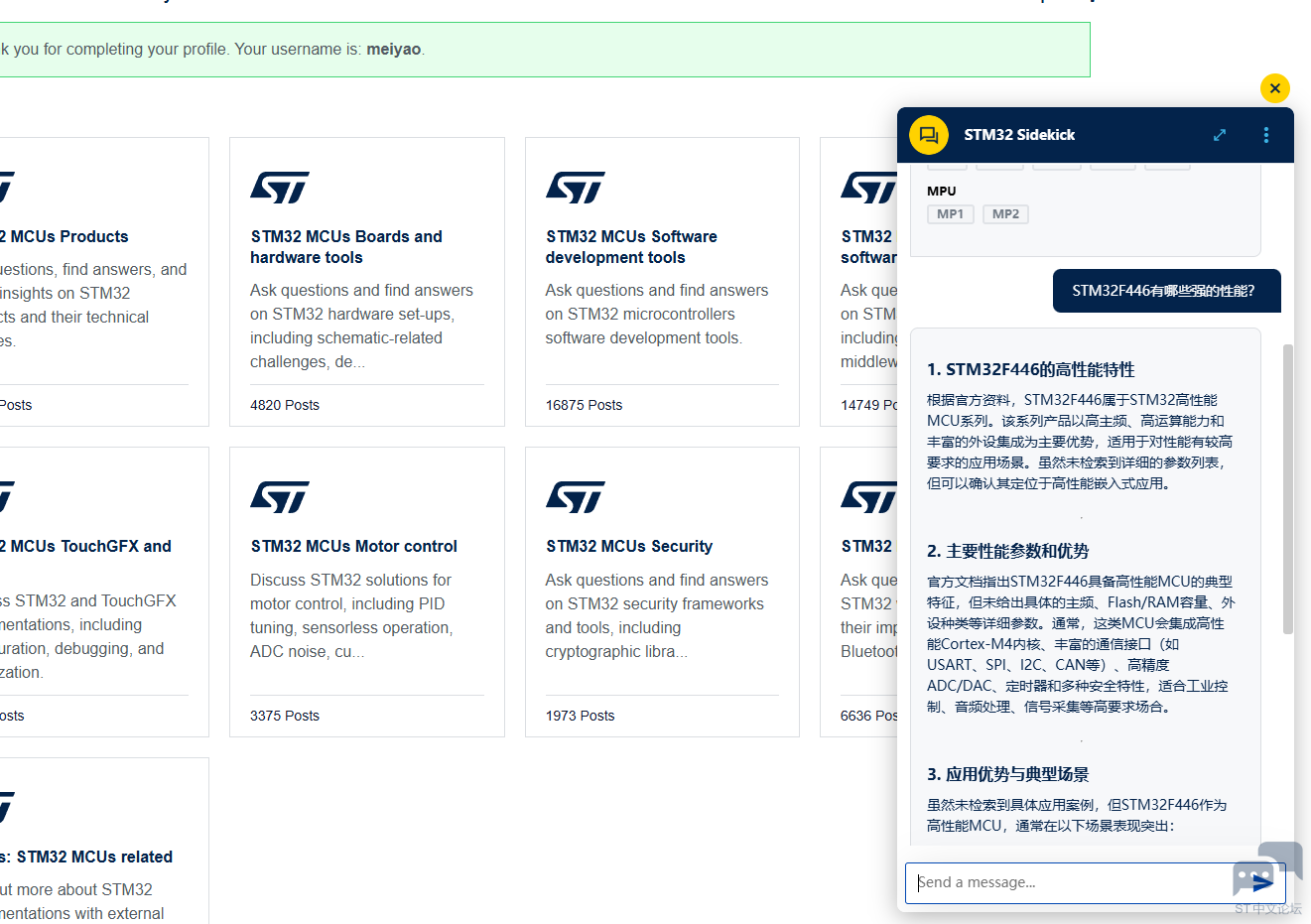The image size is (1311, 924).
Task: Click the Security description mentioning 'cryptographic libra...'
Action: (656, 616)
